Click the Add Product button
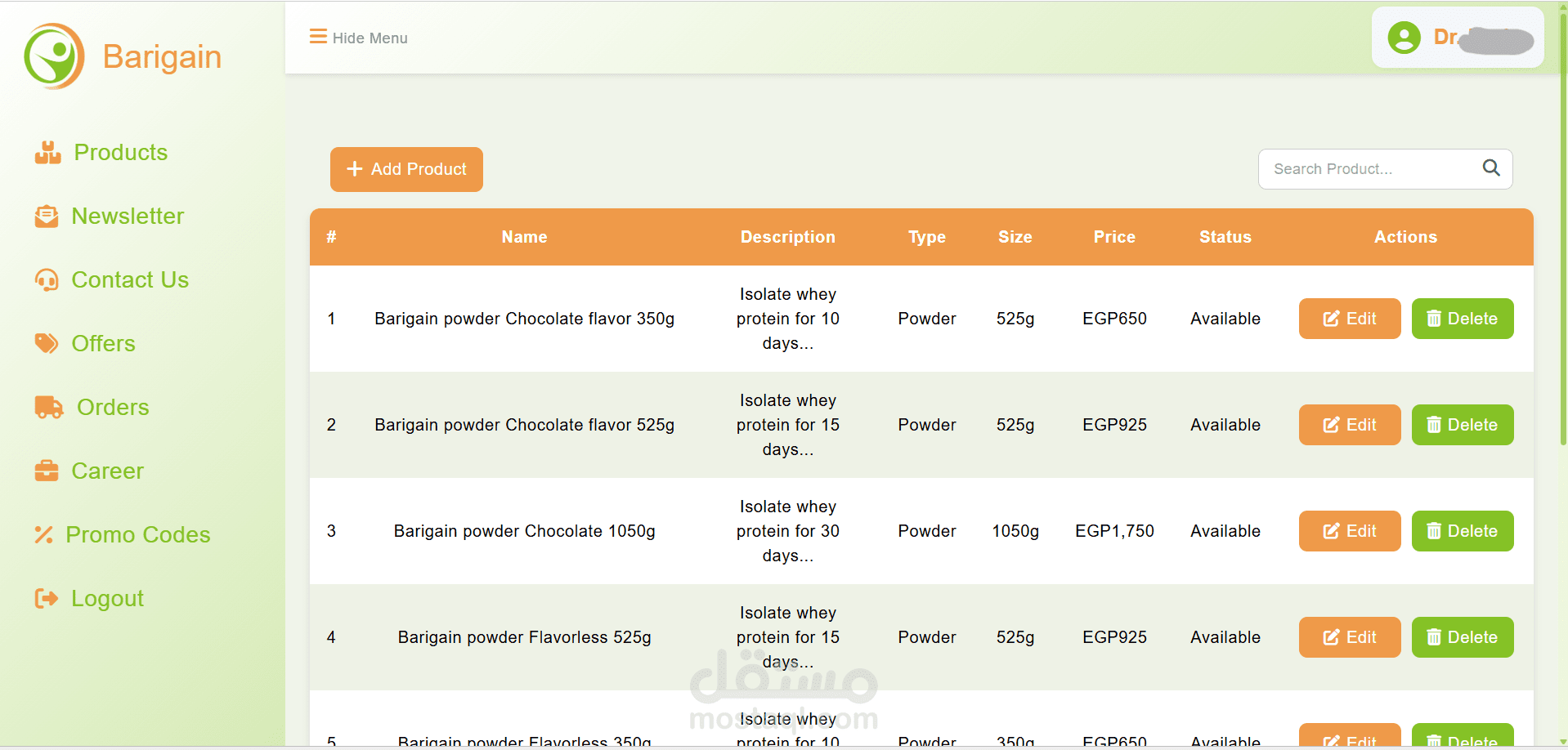Viewport: 1568px width, 750px height. 406,169
